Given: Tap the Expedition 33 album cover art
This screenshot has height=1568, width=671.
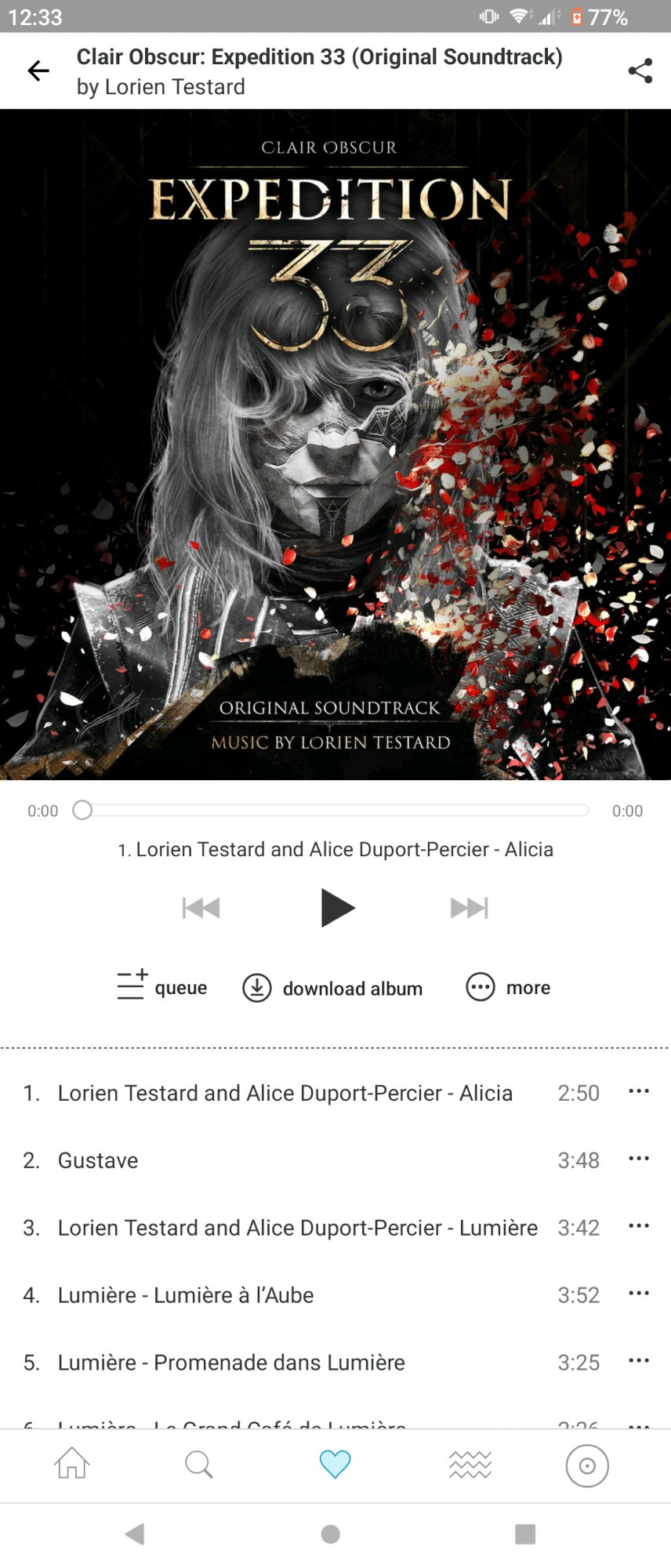Looking at the screenshot, I should pyautogui.click(x=335, y=445).
